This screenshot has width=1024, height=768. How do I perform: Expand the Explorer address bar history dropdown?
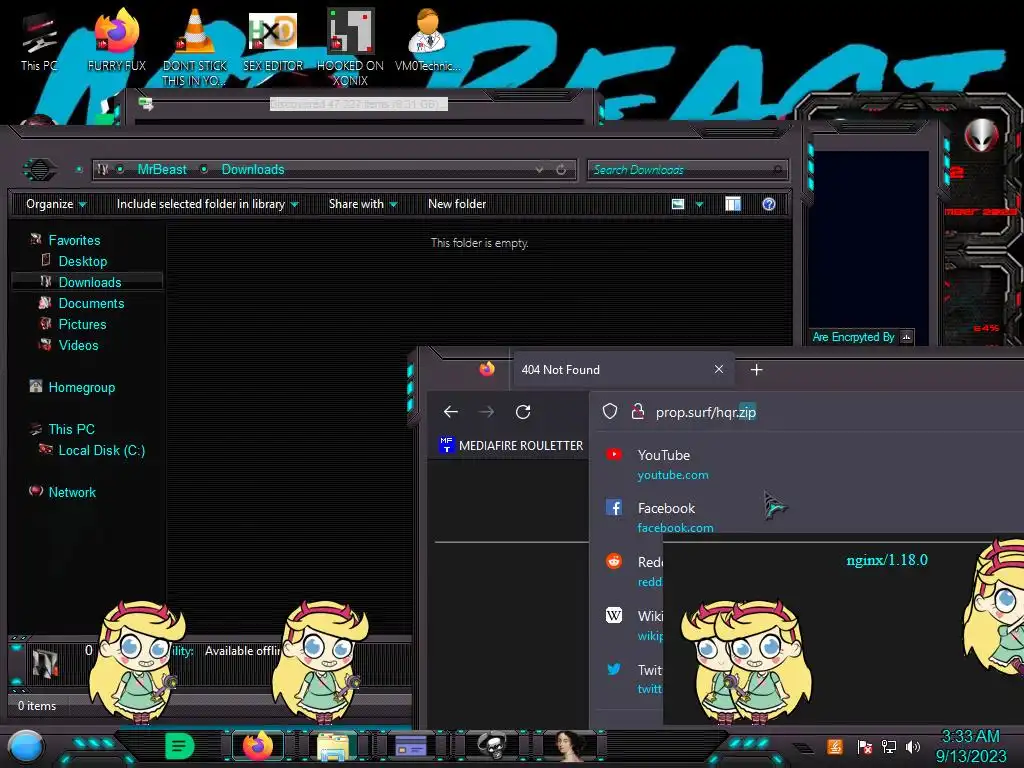539,170
